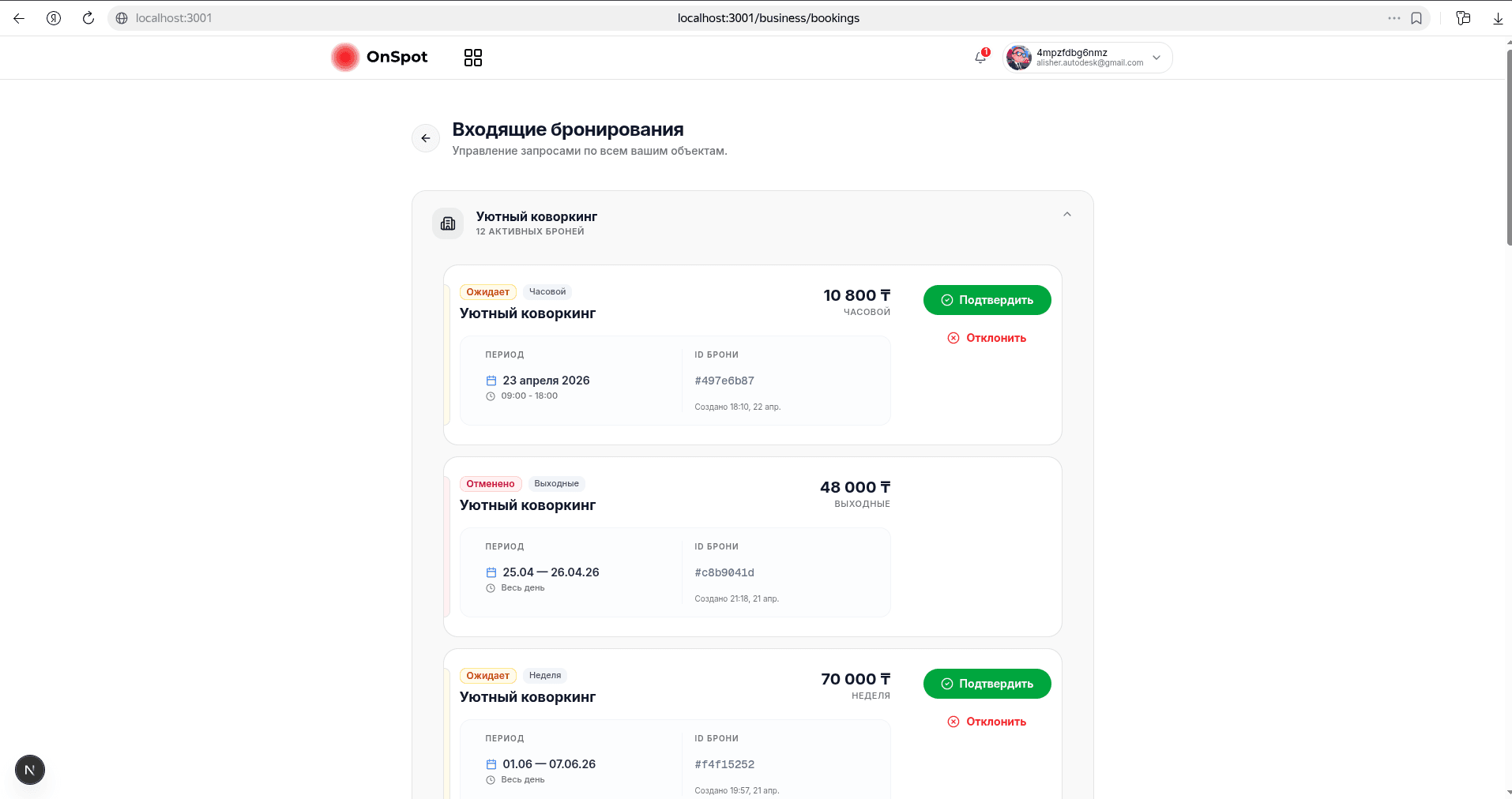Image resolution: width=1512 pixels, height=799 pixels.
Task: Click the 23 апреля 2026 date
Action: click(547, 381)
